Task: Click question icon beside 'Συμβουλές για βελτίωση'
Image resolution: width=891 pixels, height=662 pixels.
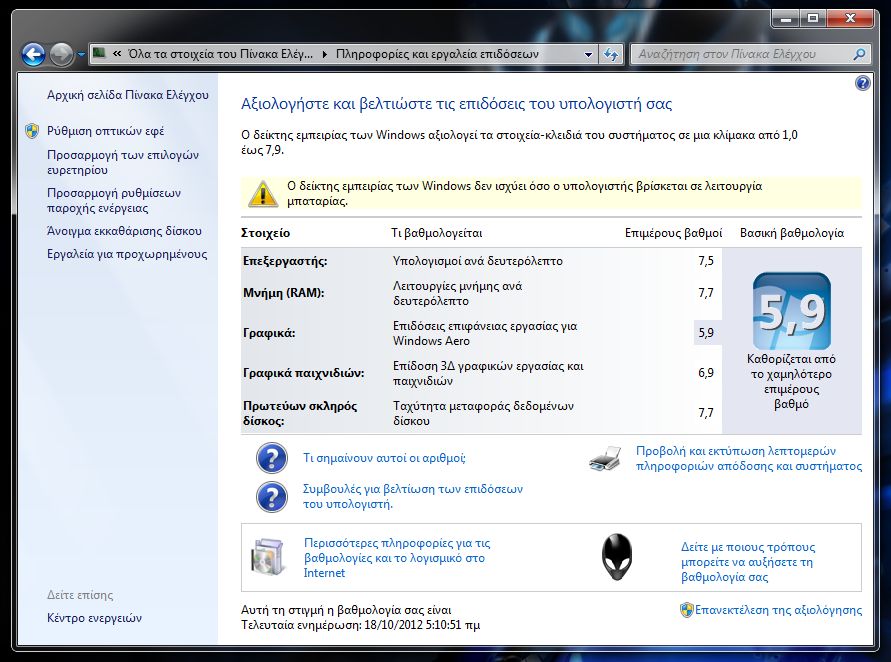Action: pyautogui.click(x=272, y=497)
